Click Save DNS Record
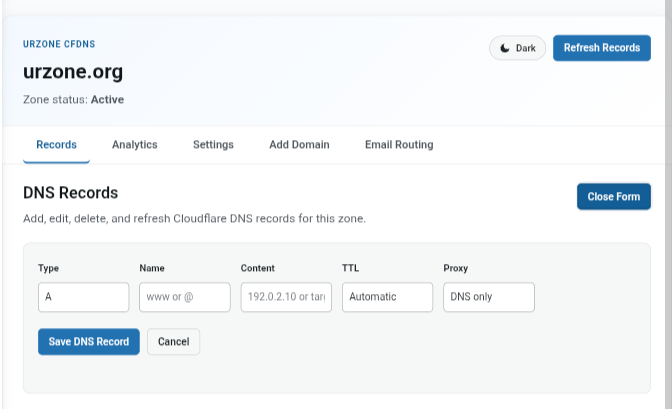 pyautogui.click(x=89, y=342)
